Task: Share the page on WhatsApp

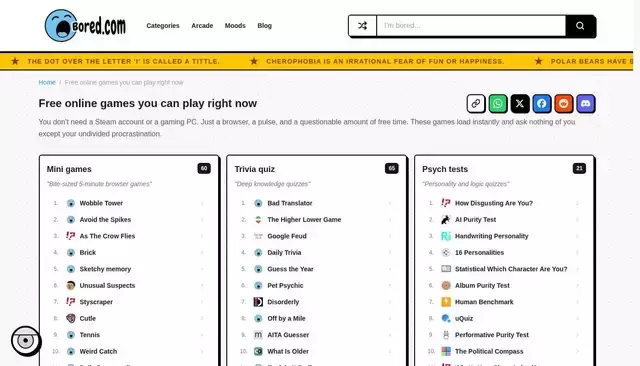Action: tap(498, 104)
